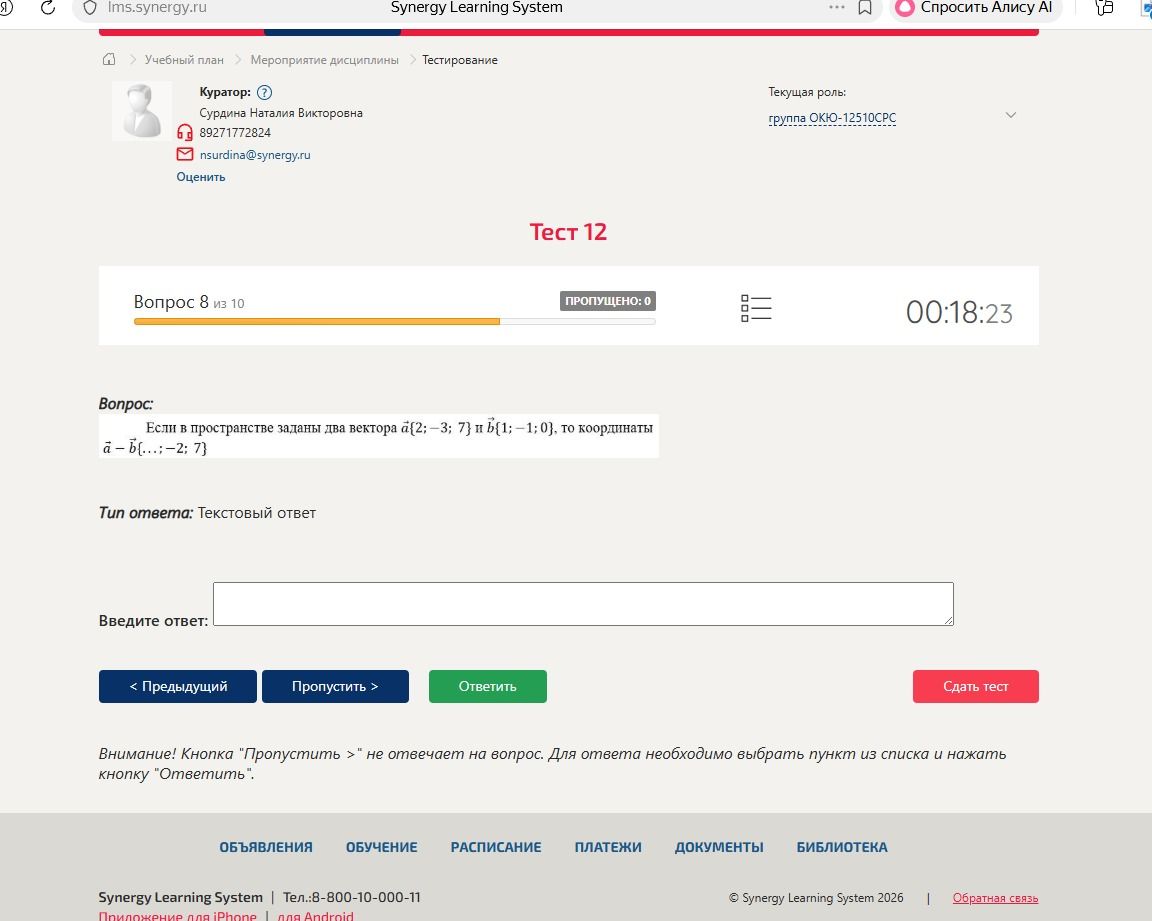
Task: Submit answer with the Ответить button
Action: click(488, 686)
